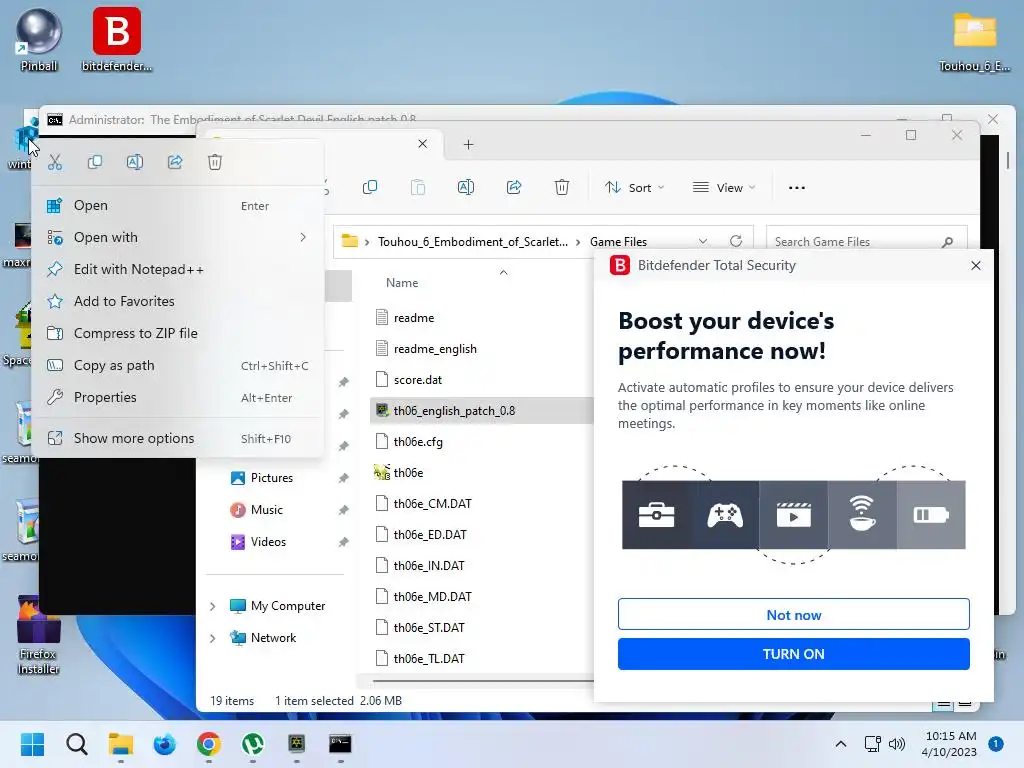Click the Delete trash icon in context menu
Viewport: 1024px width, 768px height.
215,162
